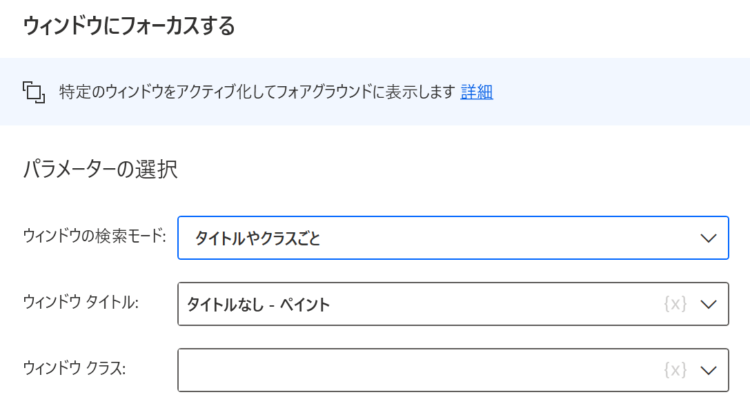The height and width of the screenshot is (408, 750).
Task: Click the ウィンドウ タイトル: label
Action: click(81, 302)
